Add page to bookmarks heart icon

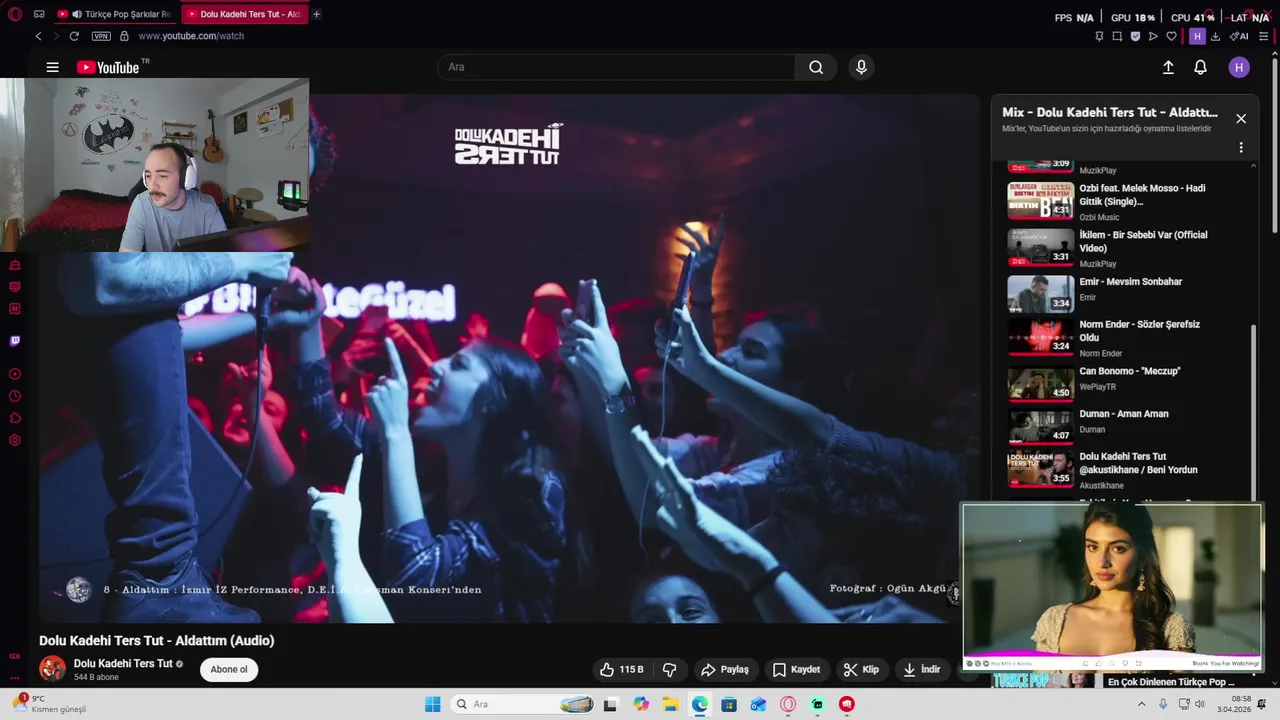(1171, 36)
